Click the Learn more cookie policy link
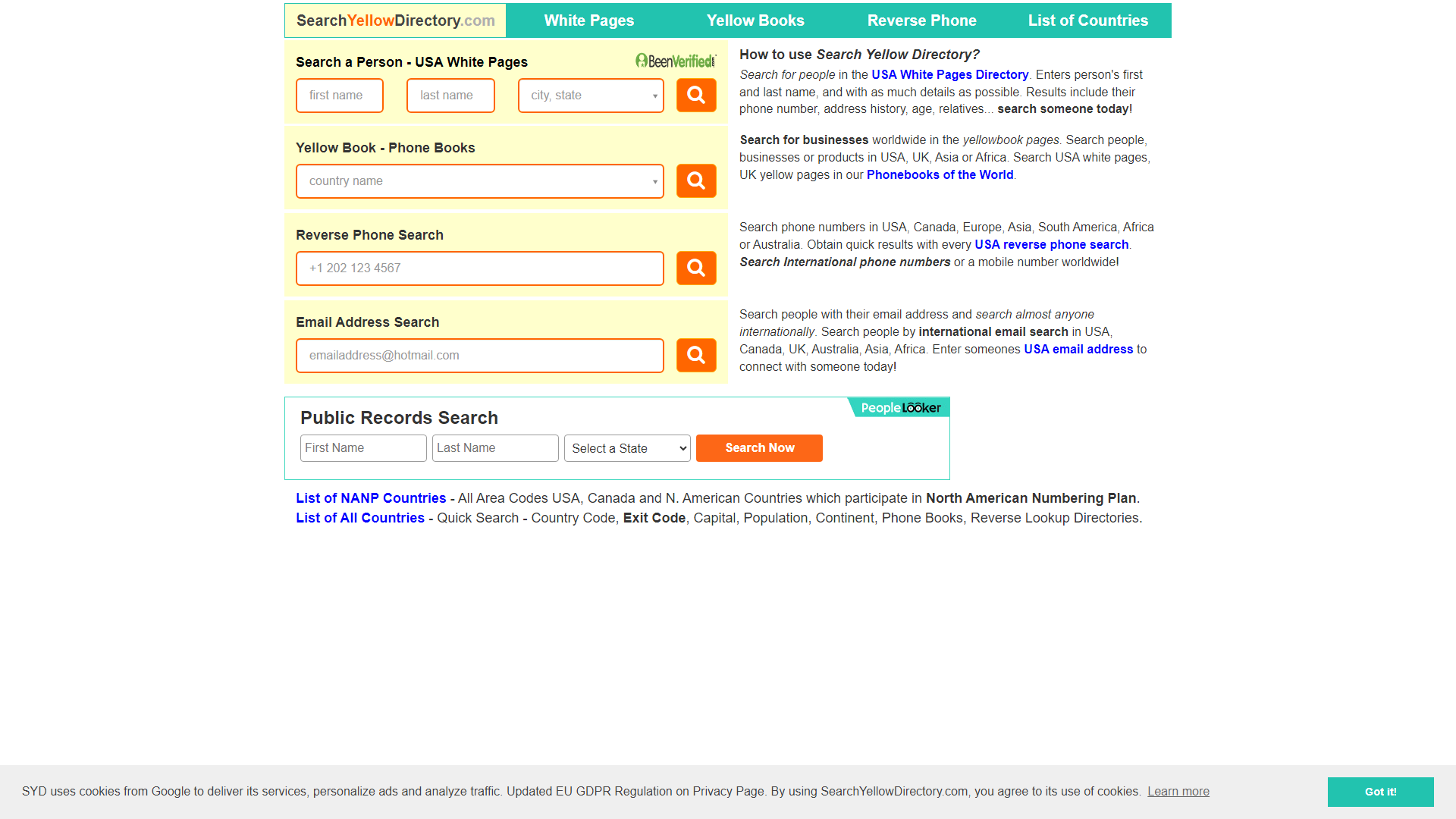Image resolution: width=1456 pixels, height=819 pixels. [x=1179, y=791]
